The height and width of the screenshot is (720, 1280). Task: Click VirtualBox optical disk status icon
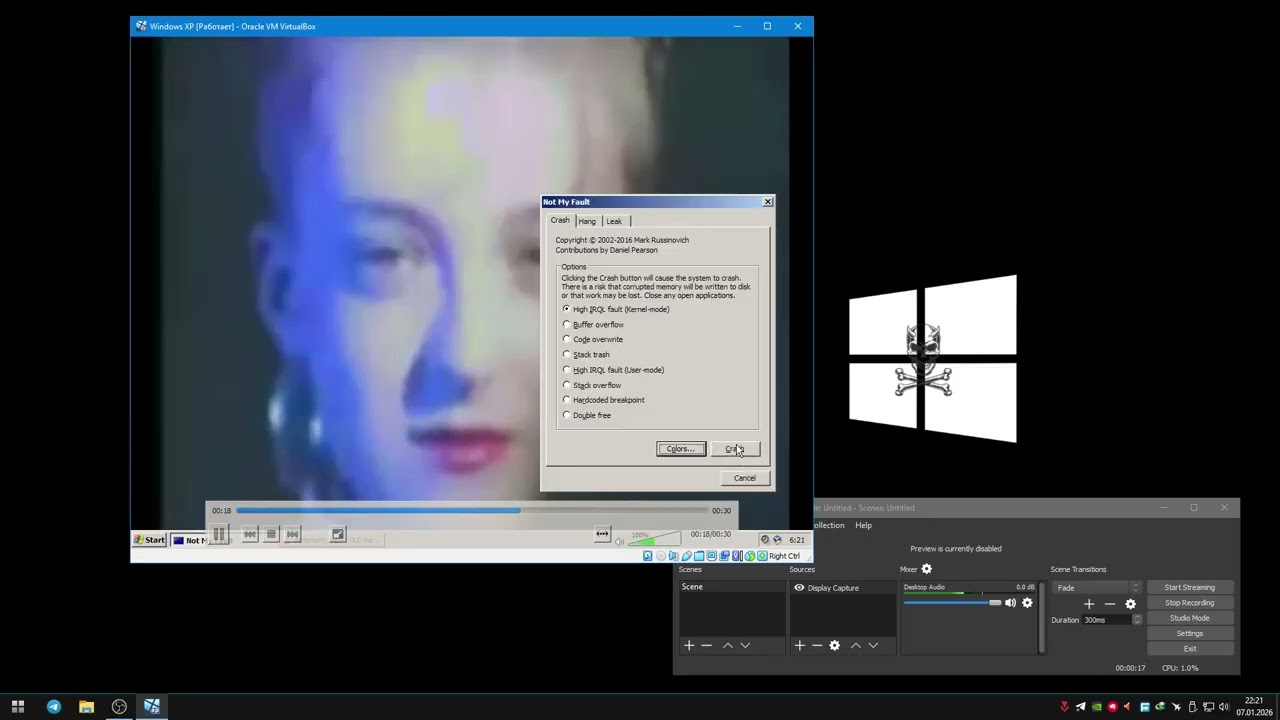pos(661,556)
